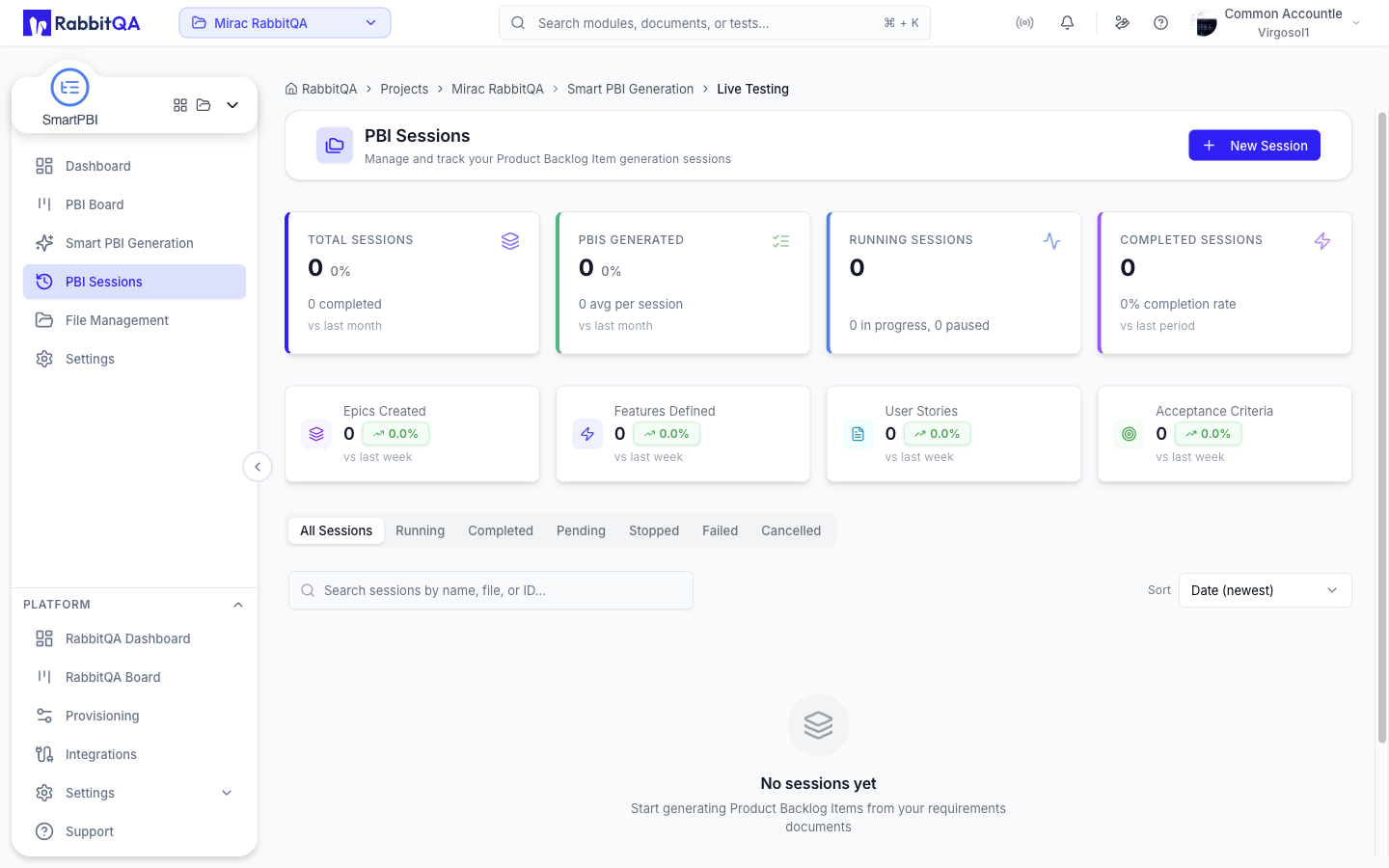Screen dimensions: 1389x868
Task: Click the RabbitQA logo
Action: [82, 23]
